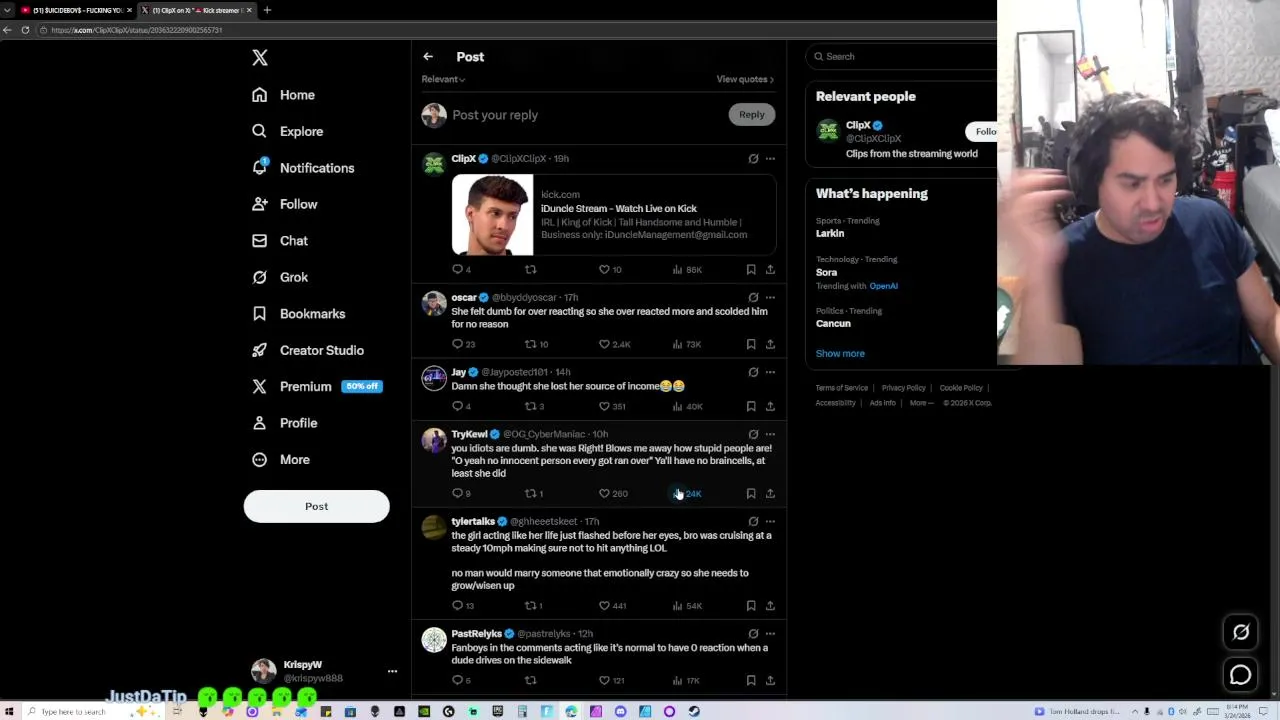The width and height of the screenshot is (1280, 720).
Task: Click the More circle icon in sidebar
Action: [x=259, y=460]
